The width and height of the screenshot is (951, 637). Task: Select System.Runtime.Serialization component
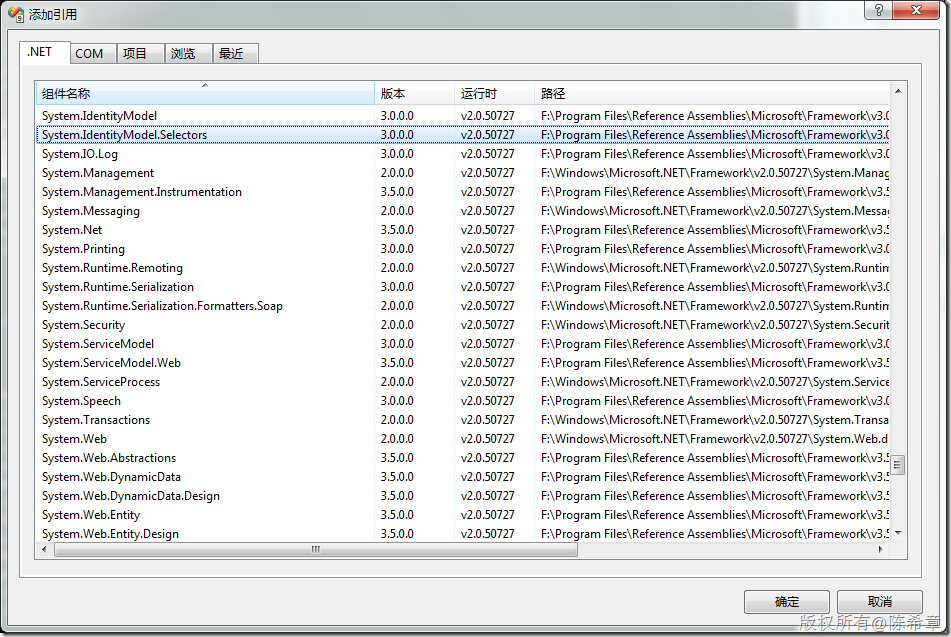pyautogui.click(x=463, y=287)
